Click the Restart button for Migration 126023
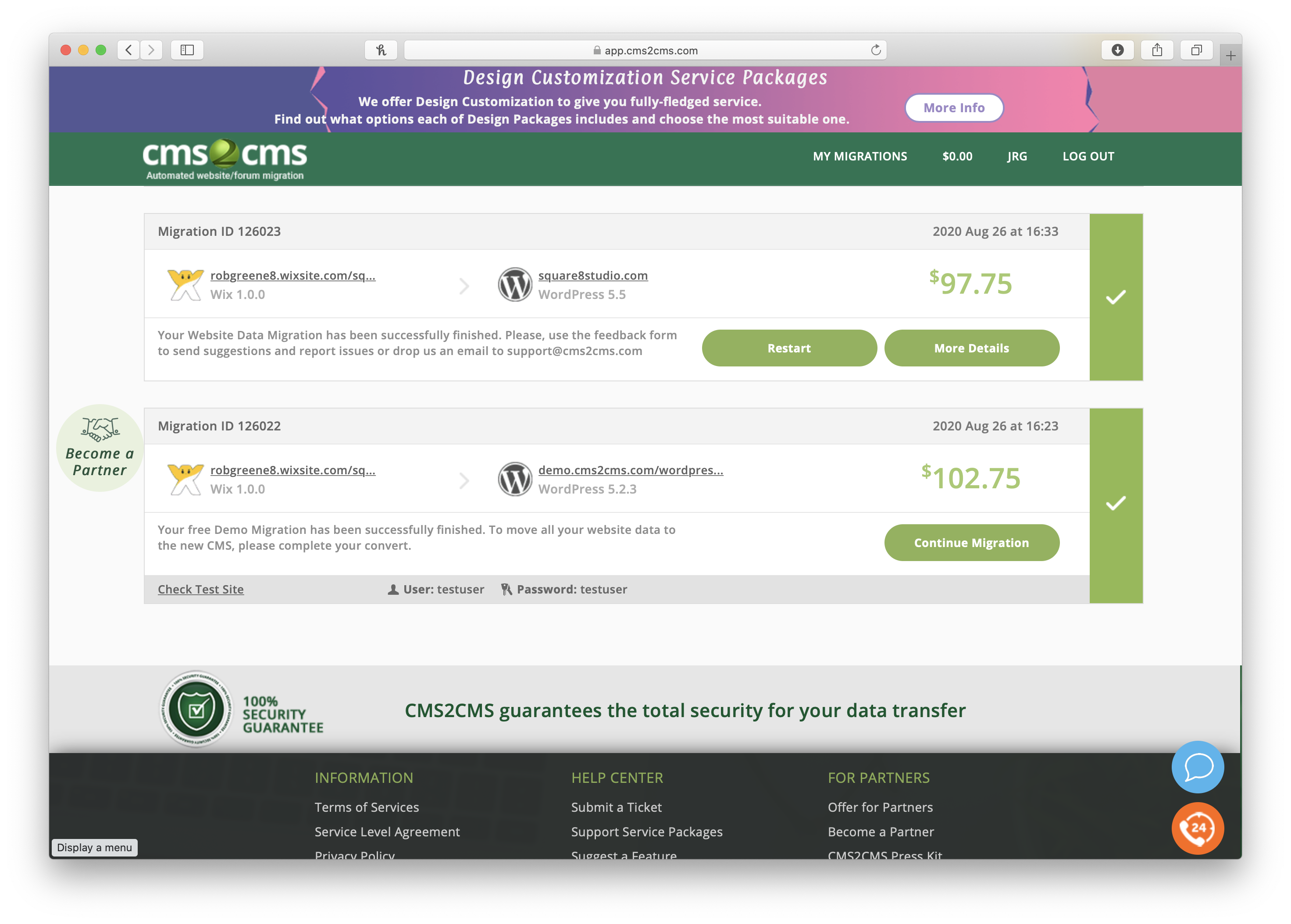This screenshot has width=1291, height=924. coord(789,347)
